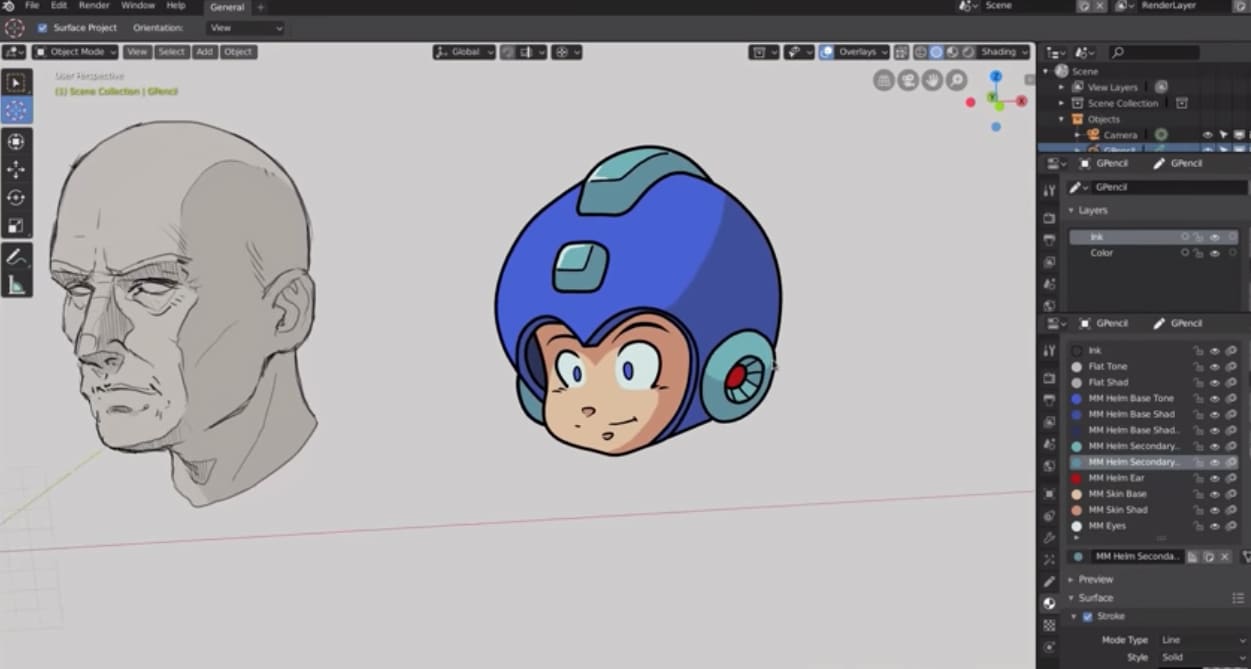Open the Orientation View dropdown

245,28
